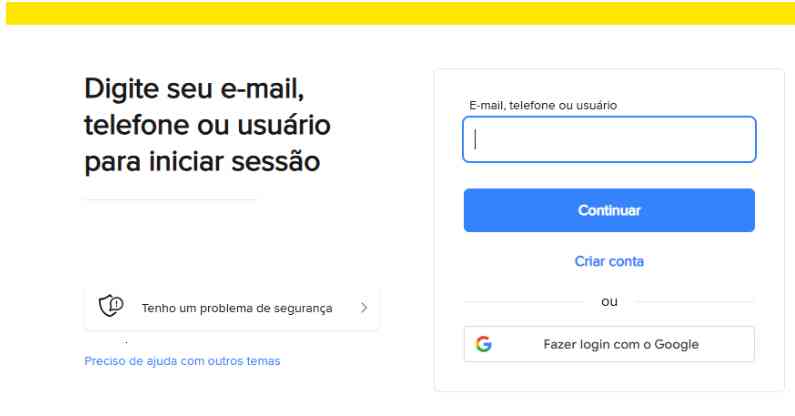Click the "telefone ou usuário" heading line
This screenshot has width=795, height=416.
click(207, 126)
